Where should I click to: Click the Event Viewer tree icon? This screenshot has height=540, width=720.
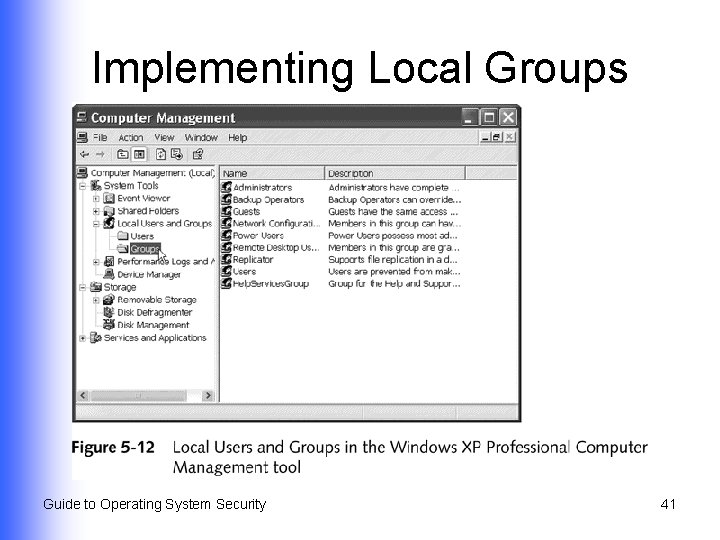click(109, 198)
